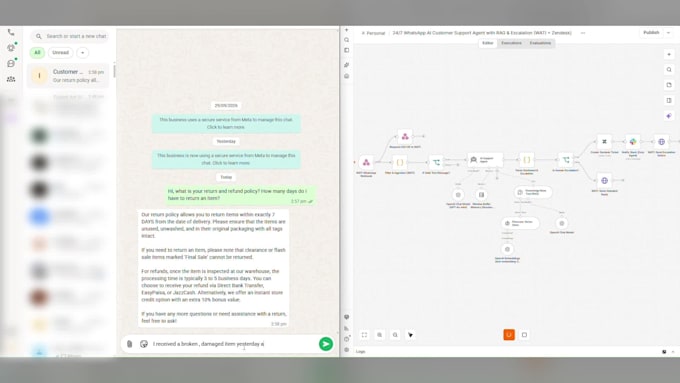Open the emoji and sticker picker
680x383 pixels.
[144, 344]
